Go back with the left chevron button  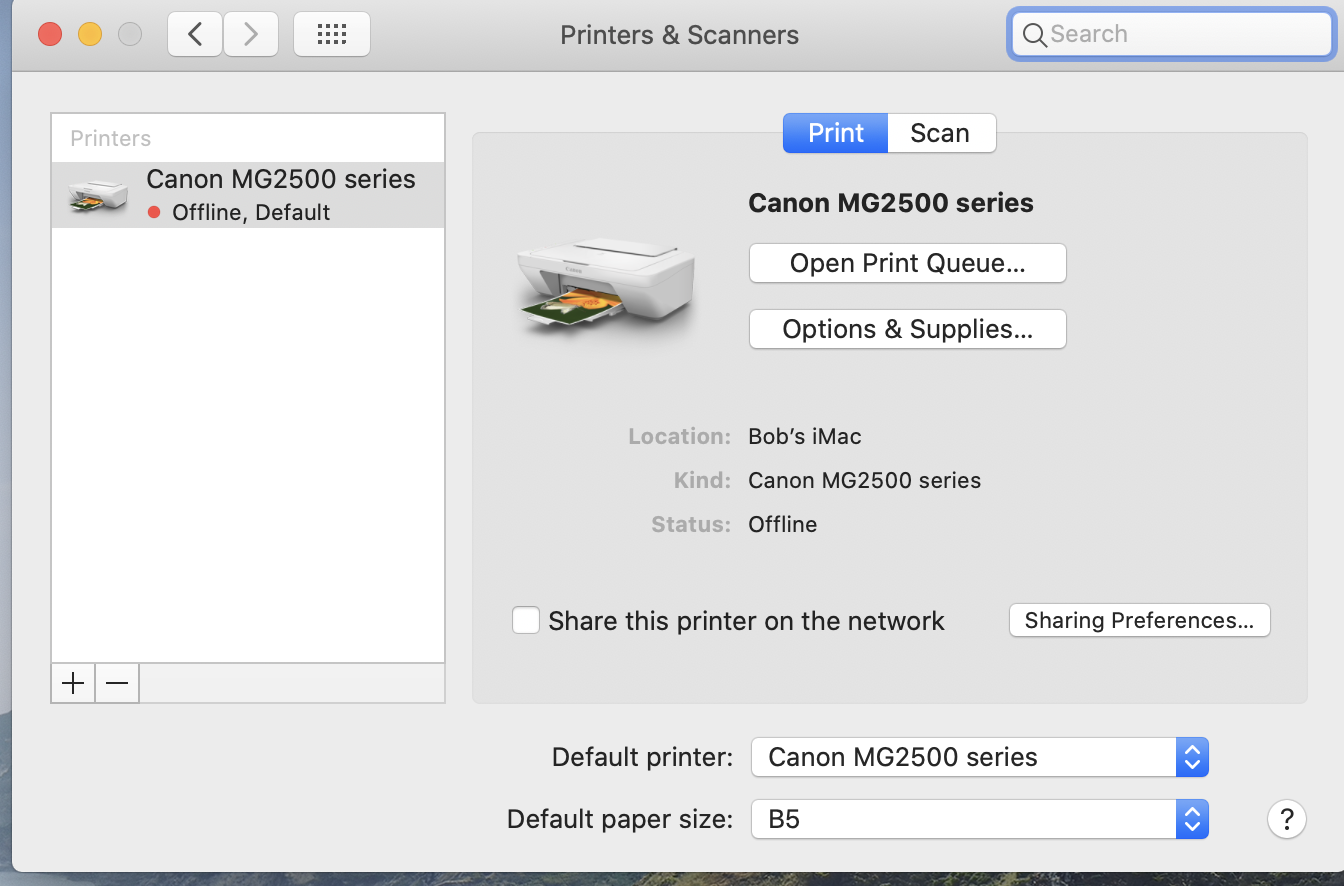click(195, 34)
